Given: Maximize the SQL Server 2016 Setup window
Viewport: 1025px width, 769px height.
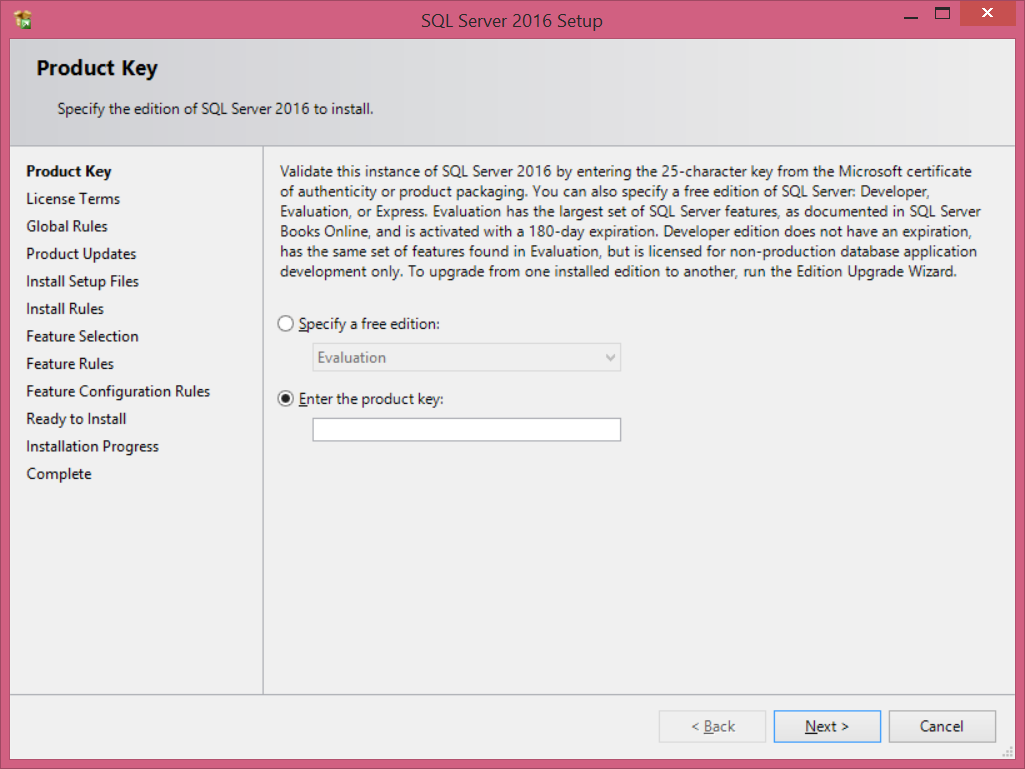Looking at the screenshot, I should click(x=942, y=14).
